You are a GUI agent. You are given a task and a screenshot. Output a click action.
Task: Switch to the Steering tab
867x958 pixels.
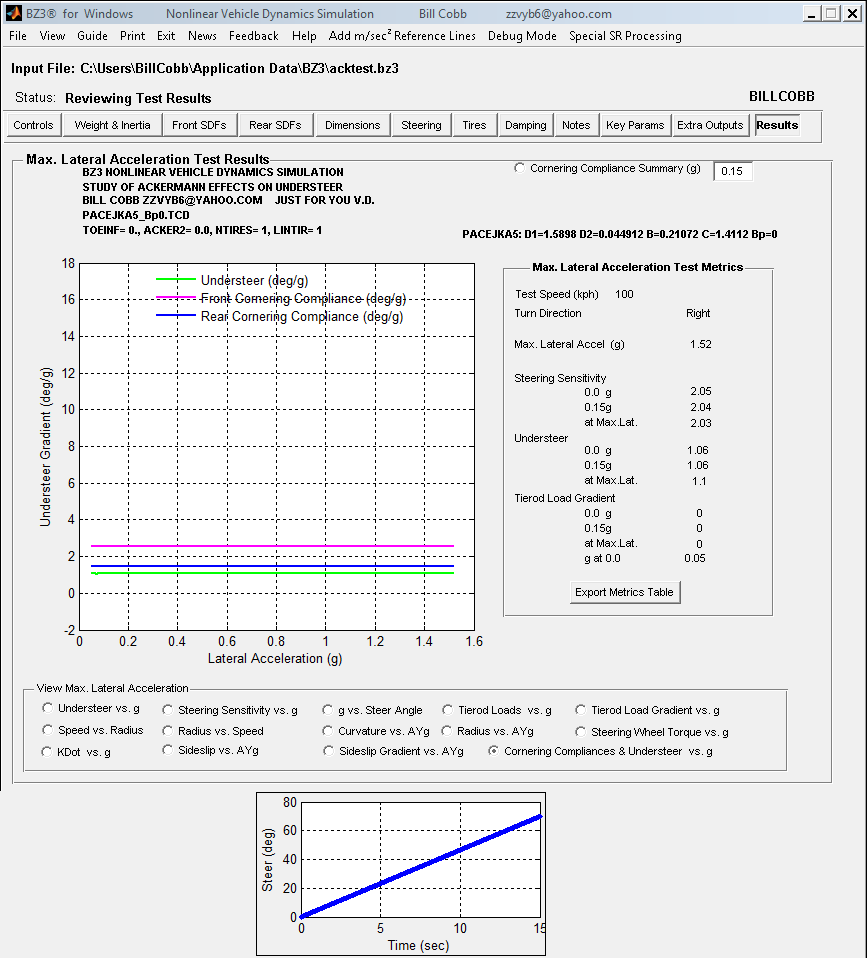tap(422, 125)
